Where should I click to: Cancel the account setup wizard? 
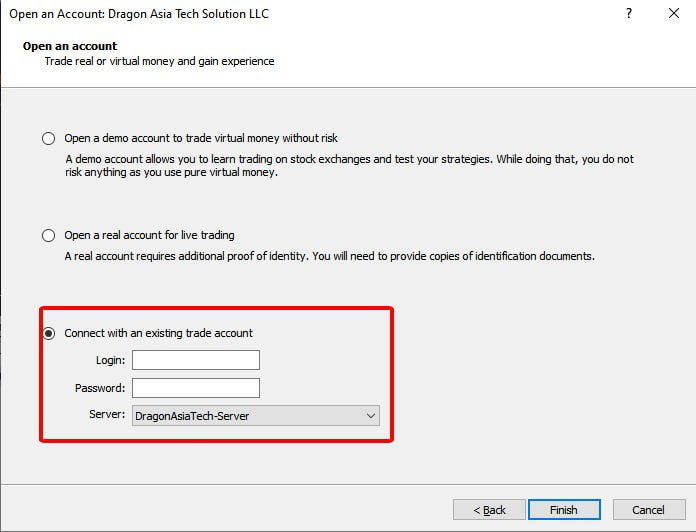click(649, 510)
